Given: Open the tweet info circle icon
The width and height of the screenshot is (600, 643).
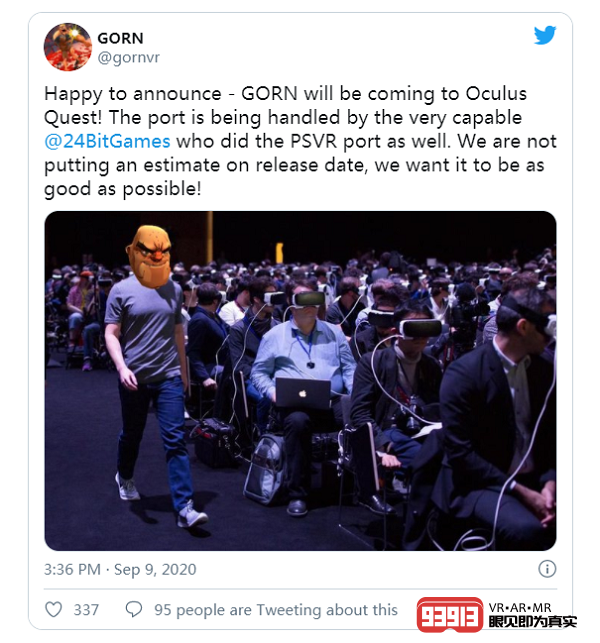Looking at the screenshot, I should tap(547, 569).
